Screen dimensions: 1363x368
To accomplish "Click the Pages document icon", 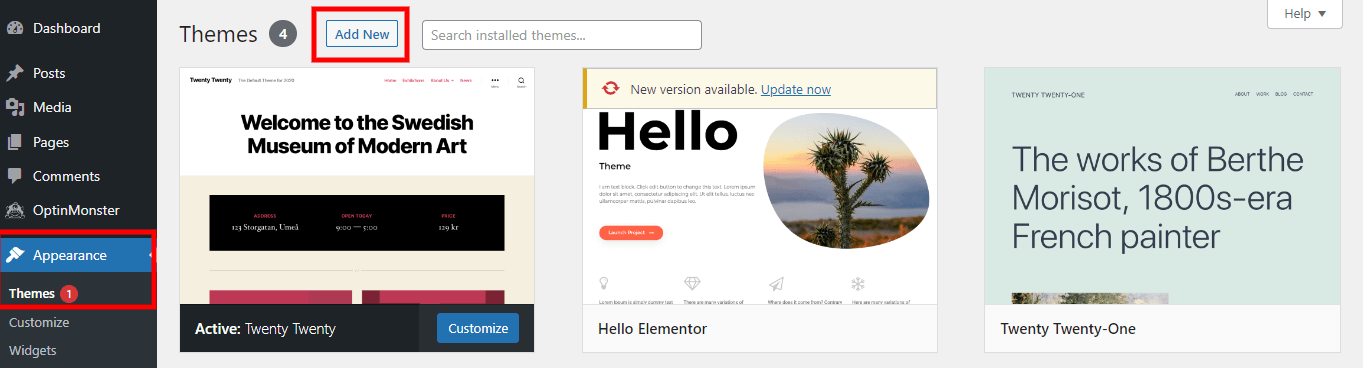I will 15,142.
